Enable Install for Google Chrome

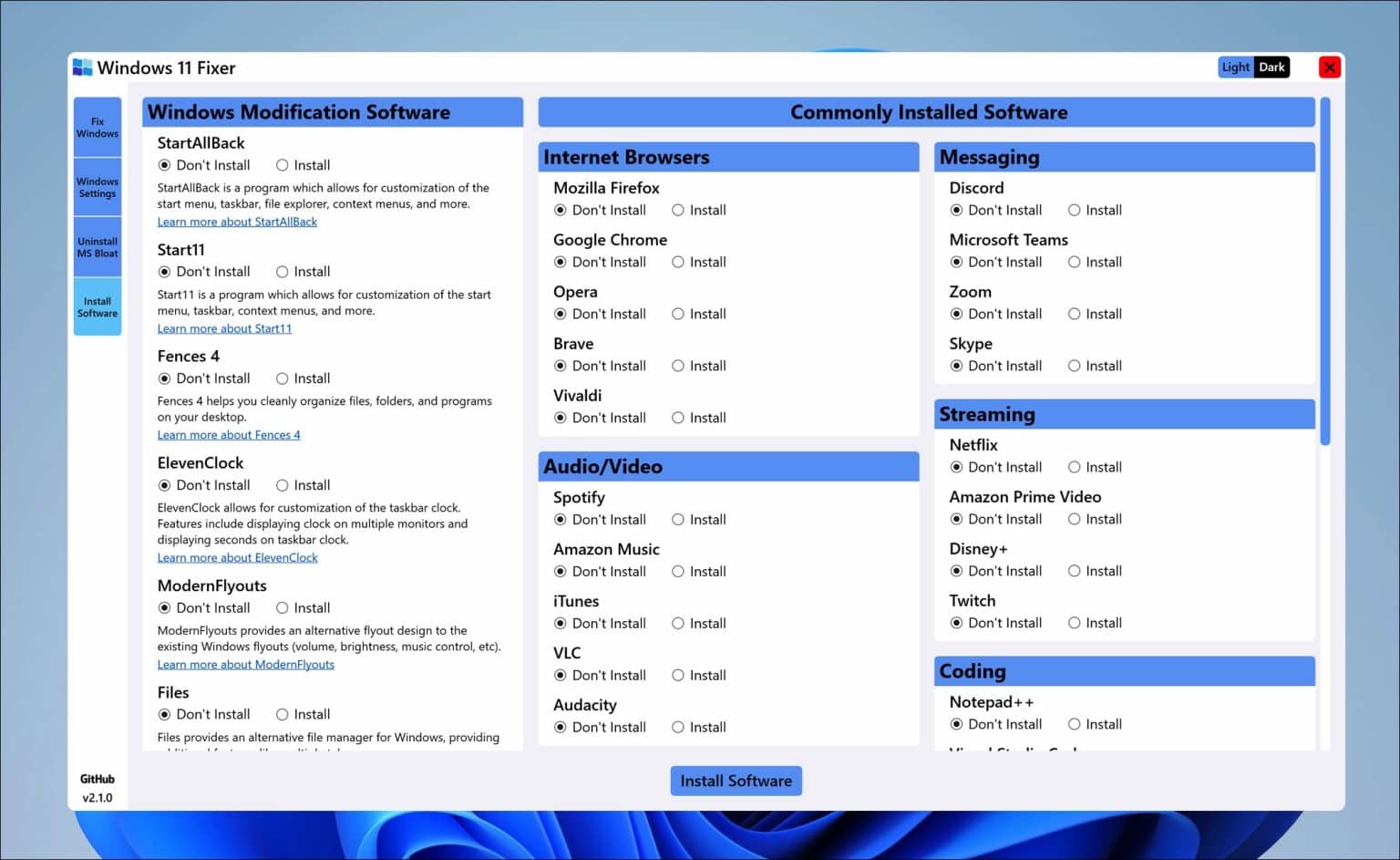[x=678, y=262]
